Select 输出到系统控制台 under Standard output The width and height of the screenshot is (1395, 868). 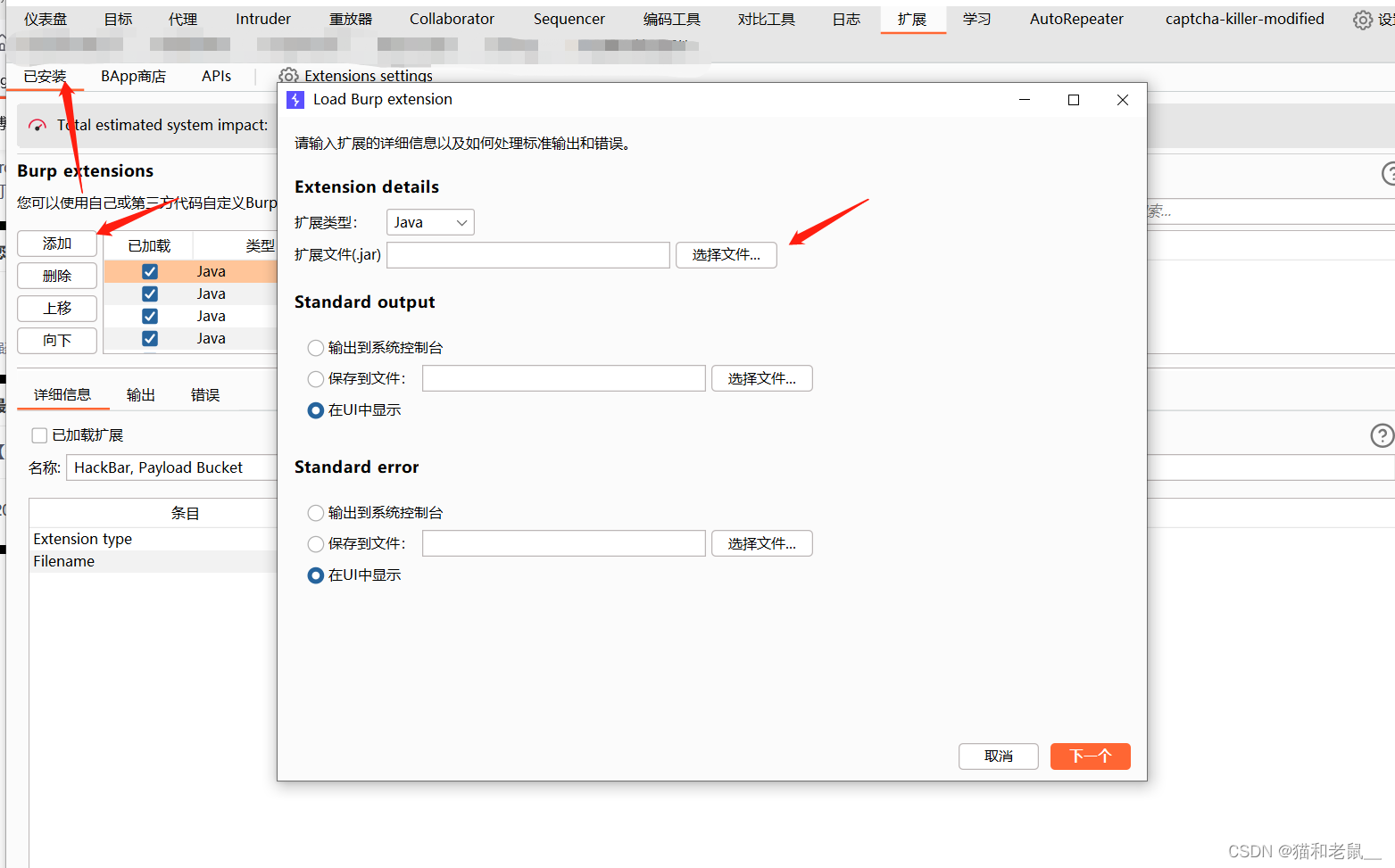(316, 348)
